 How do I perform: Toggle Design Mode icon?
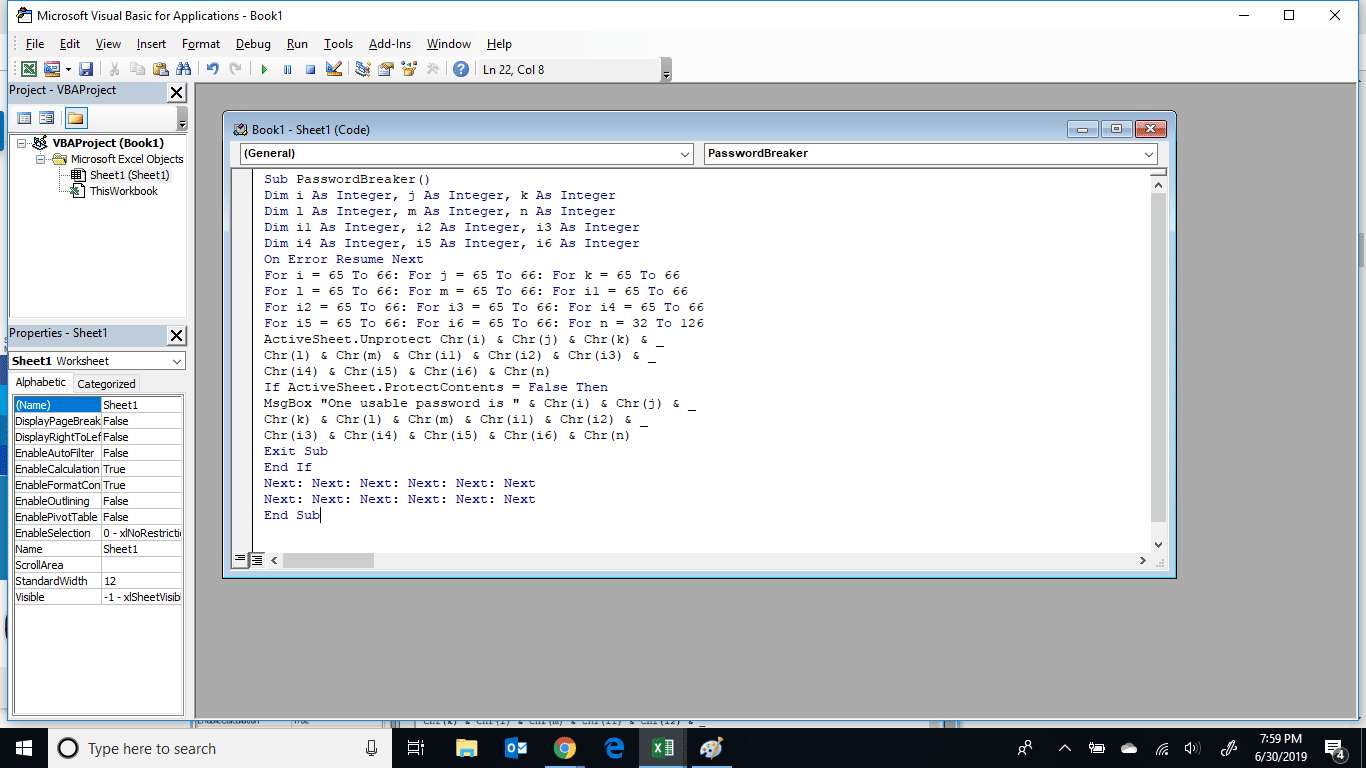(x=334, y=69)
